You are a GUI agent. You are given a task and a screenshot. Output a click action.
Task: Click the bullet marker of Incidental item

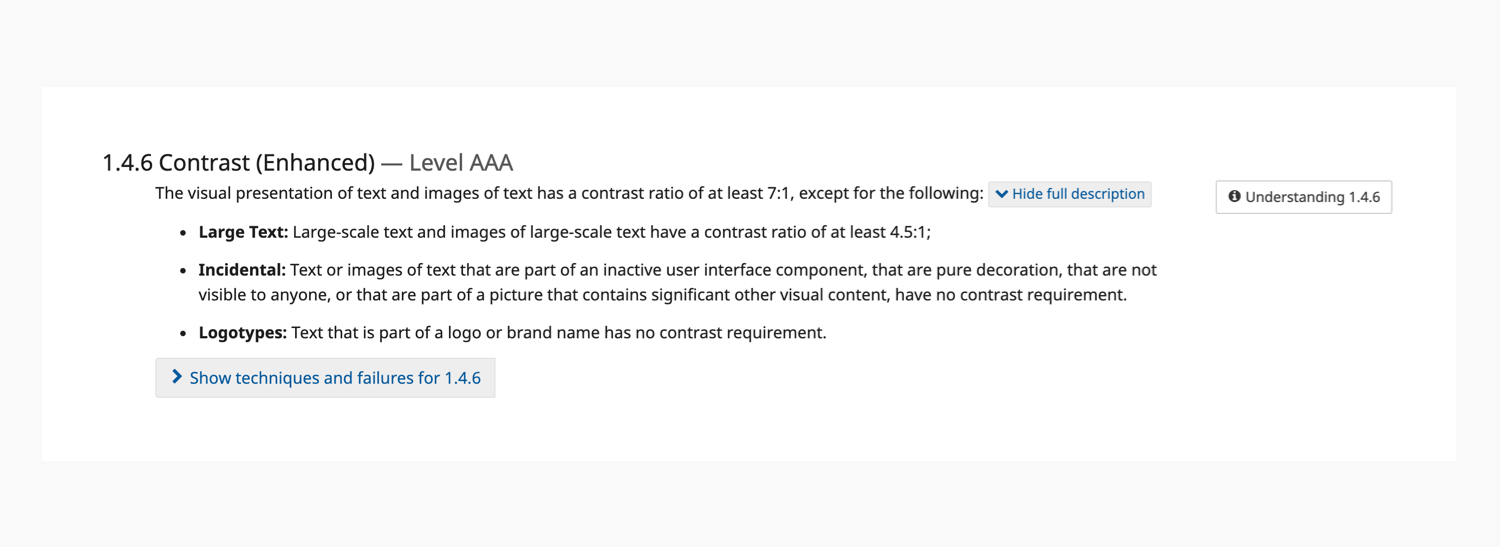(x=183, y=271)
